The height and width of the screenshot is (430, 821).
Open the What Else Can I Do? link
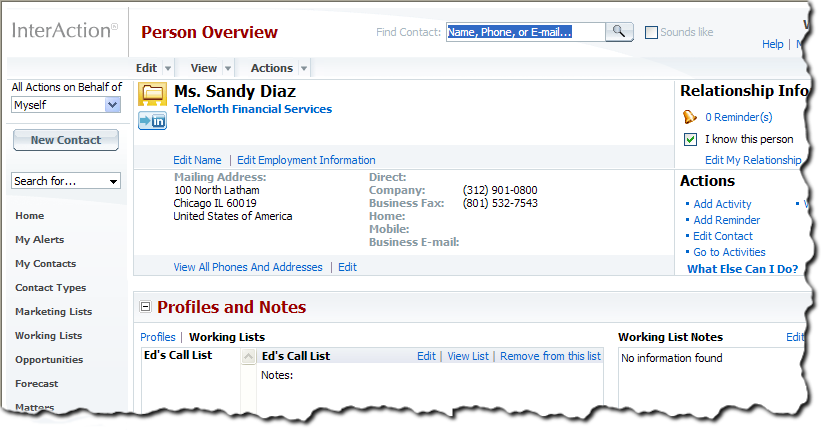[742, 269]
